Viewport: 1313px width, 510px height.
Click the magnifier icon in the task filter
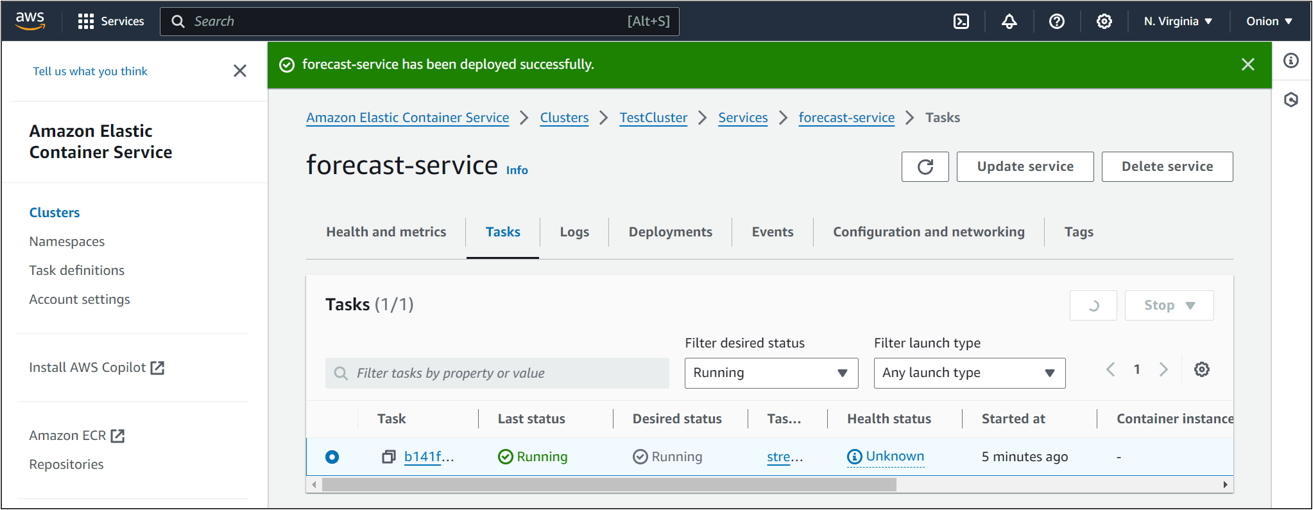[x=341, y=373]
